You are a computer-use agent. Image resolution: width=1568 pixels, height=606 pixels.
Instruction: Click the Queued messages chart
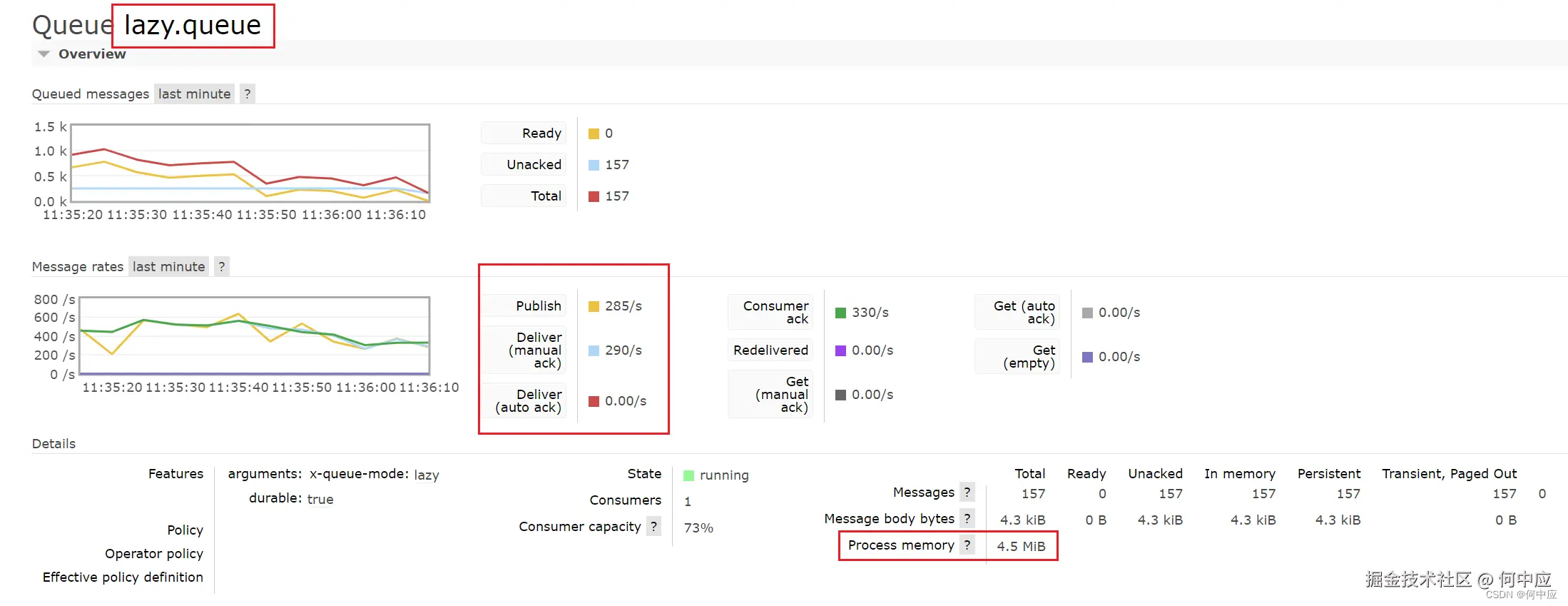(250, 163)
